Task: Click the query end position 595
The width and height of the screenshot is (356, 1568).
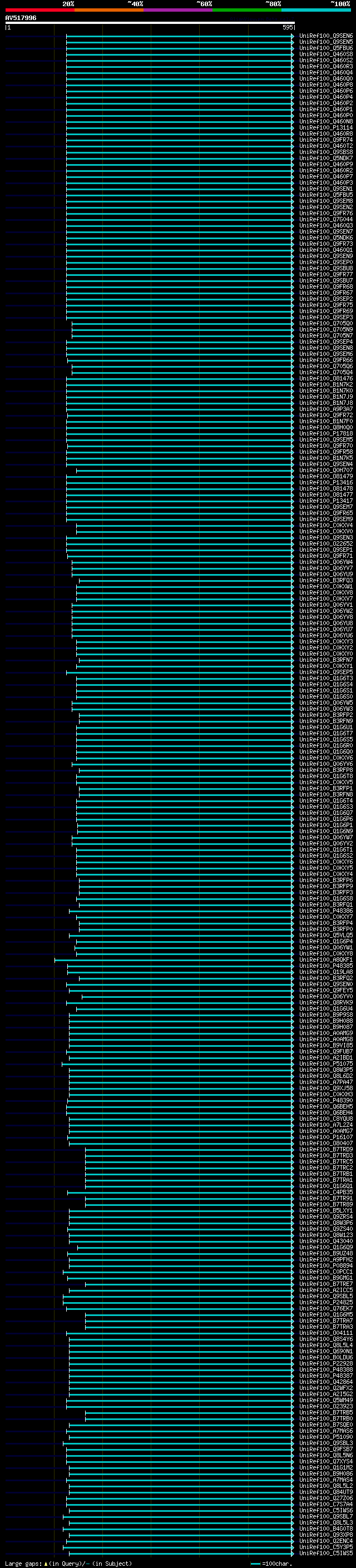Action: coord(288,27)
